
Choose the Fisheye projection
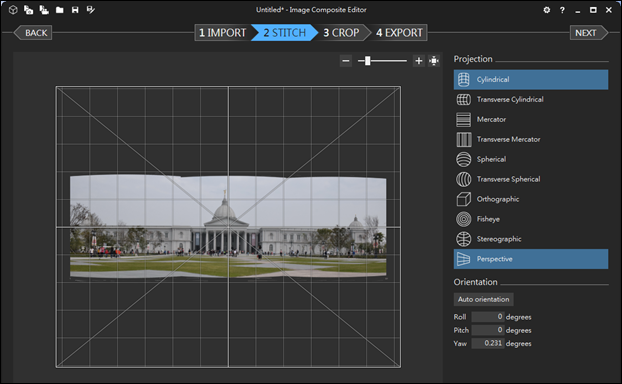[531, 219]
